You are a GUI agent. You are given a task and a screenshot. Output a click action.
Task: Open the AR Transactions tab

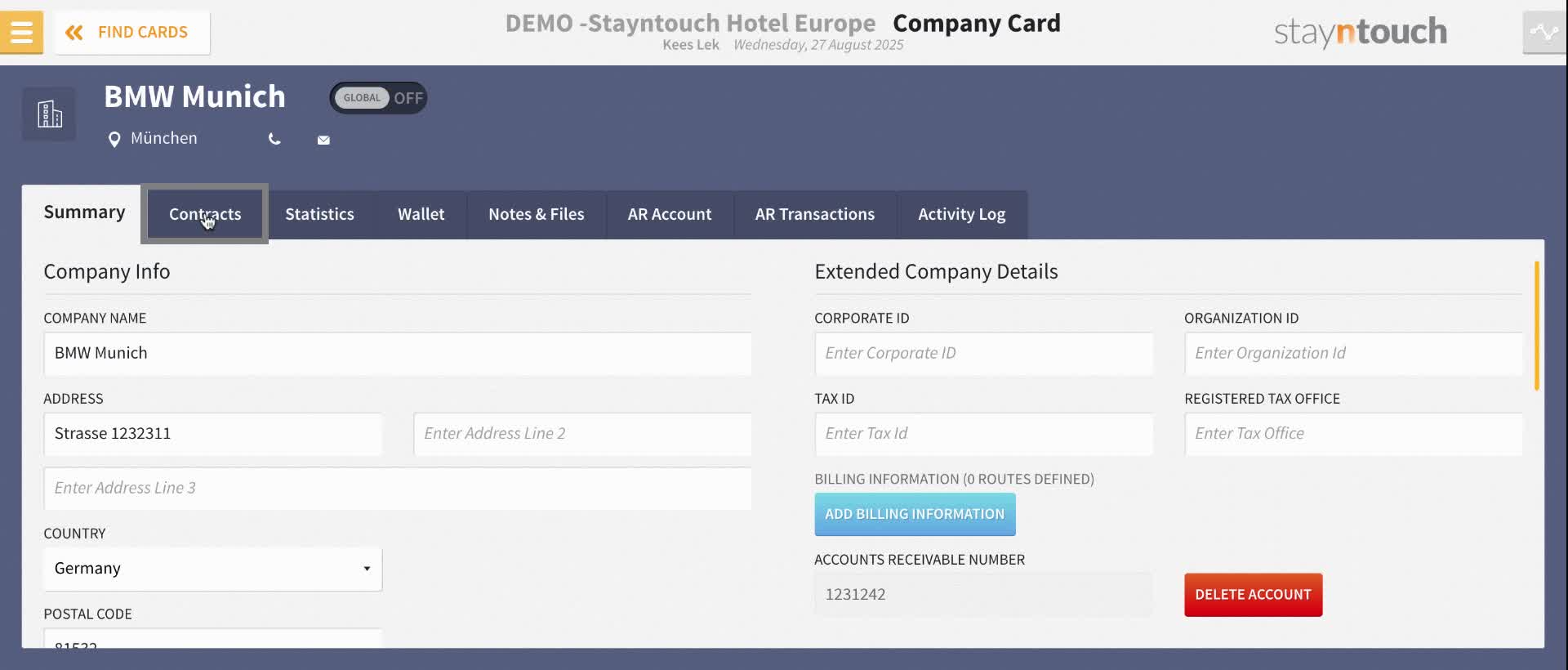pyautogui.click(x=815, y=214)
